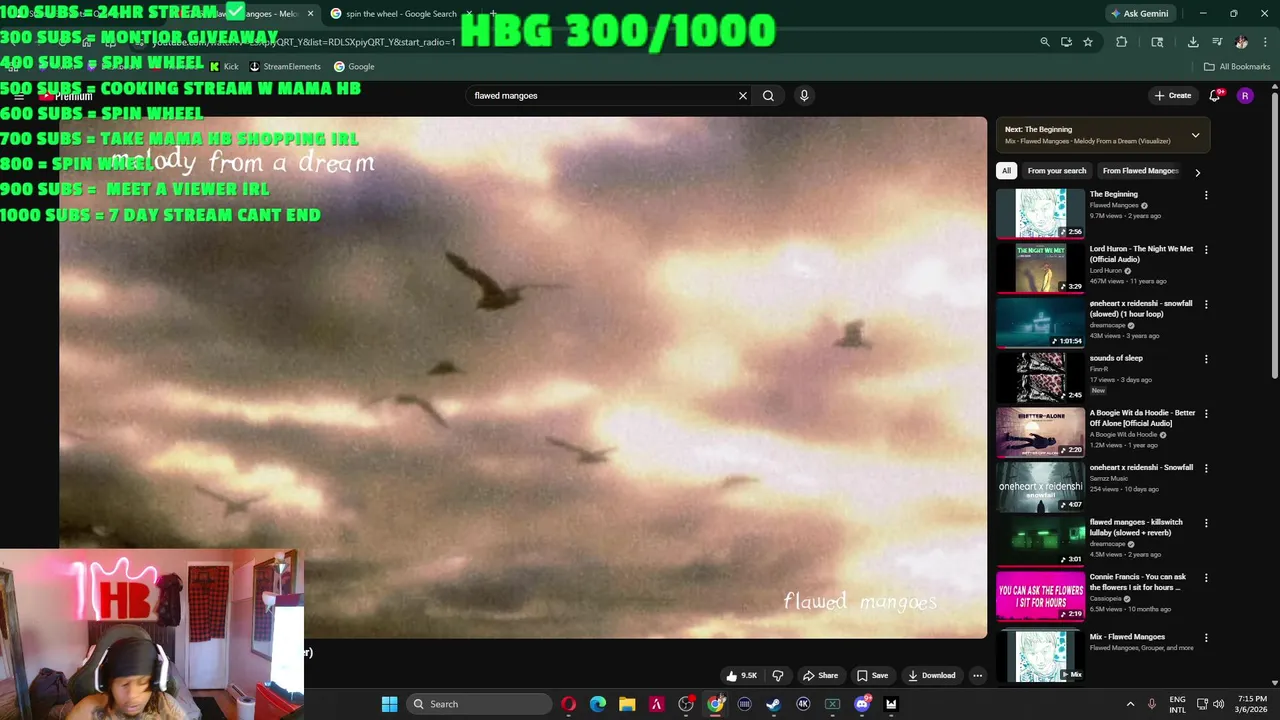Image resolution: width=1280 pixels, height=720 pixels.
Task: Click the Ask Gemini button
Action: pos(1139,14)
